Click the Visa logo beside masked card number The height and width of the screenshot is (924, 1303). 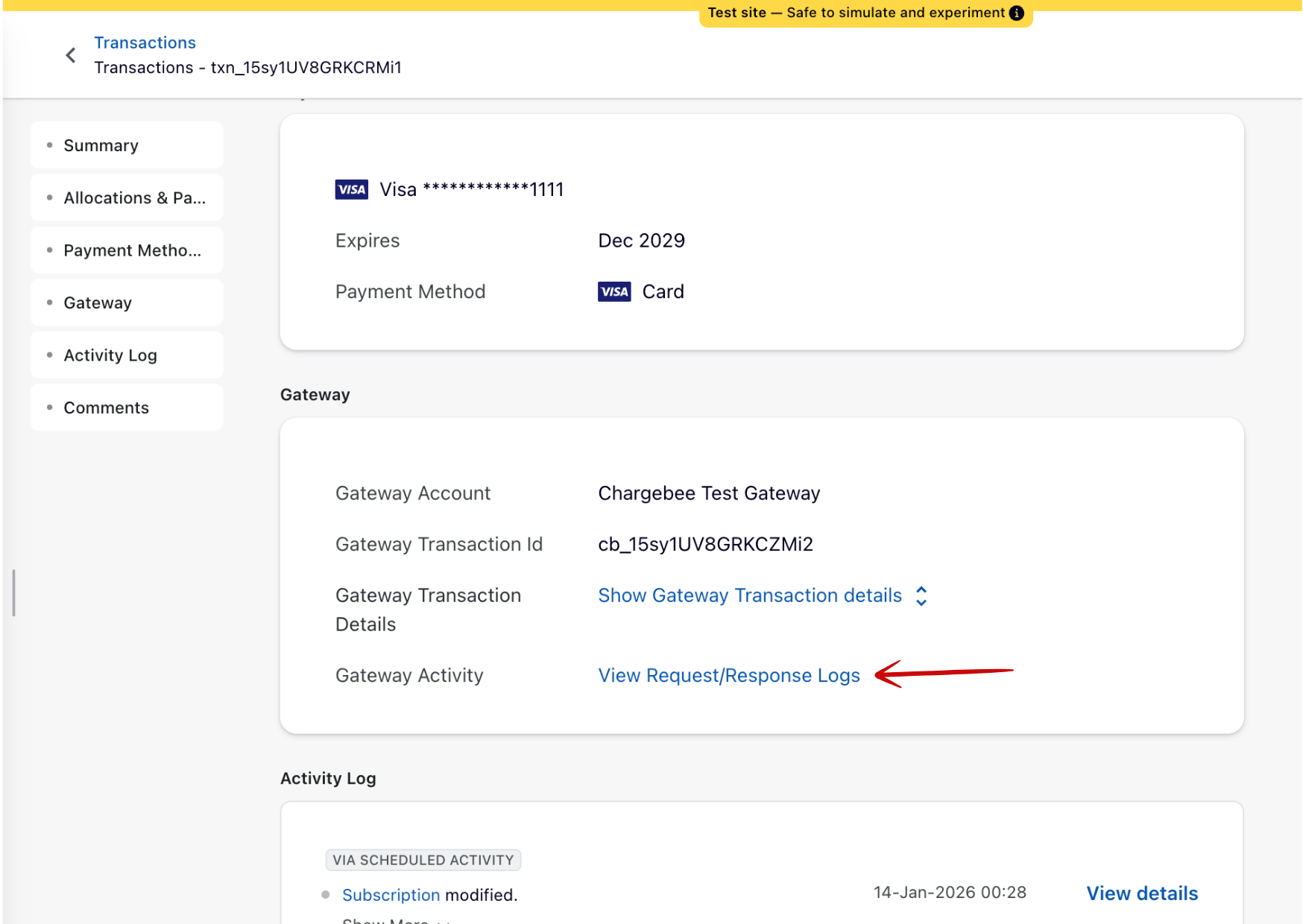point(351,189)
